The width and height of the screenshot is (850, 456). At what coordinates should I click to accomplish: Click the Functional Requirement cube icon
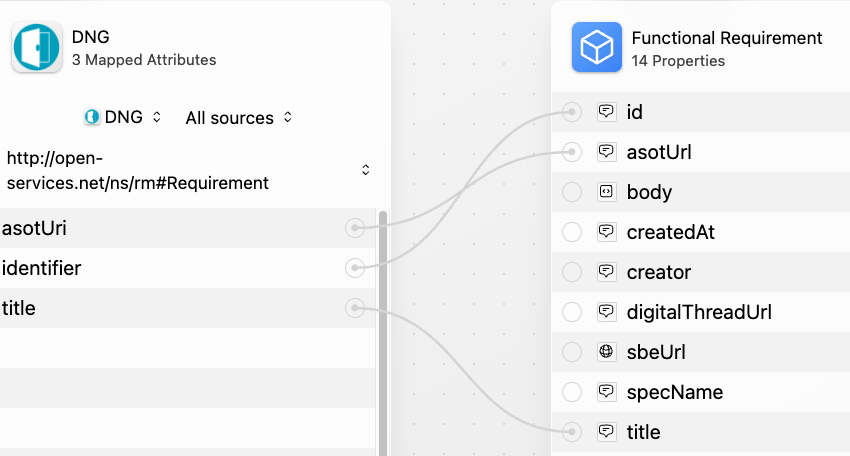coord(597,48)
